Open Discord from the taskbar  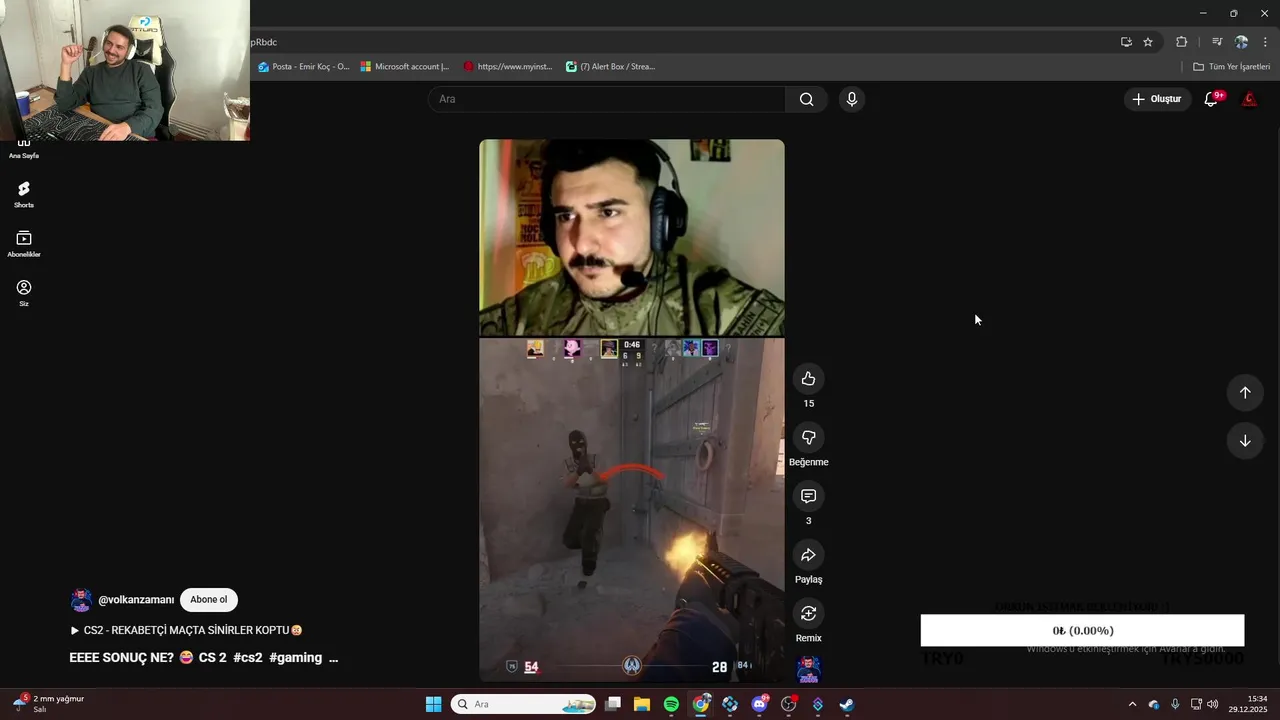tap(759, 705)
